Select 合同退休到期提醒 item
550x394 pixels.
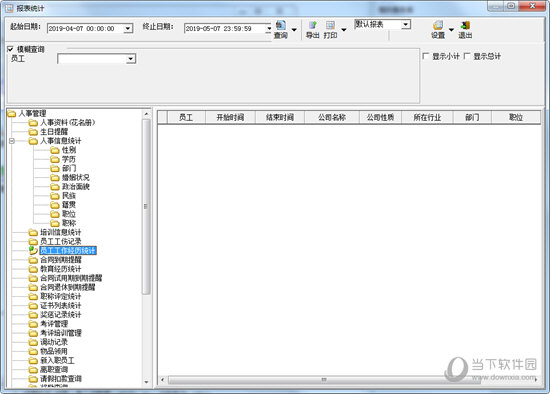[62, 287]
